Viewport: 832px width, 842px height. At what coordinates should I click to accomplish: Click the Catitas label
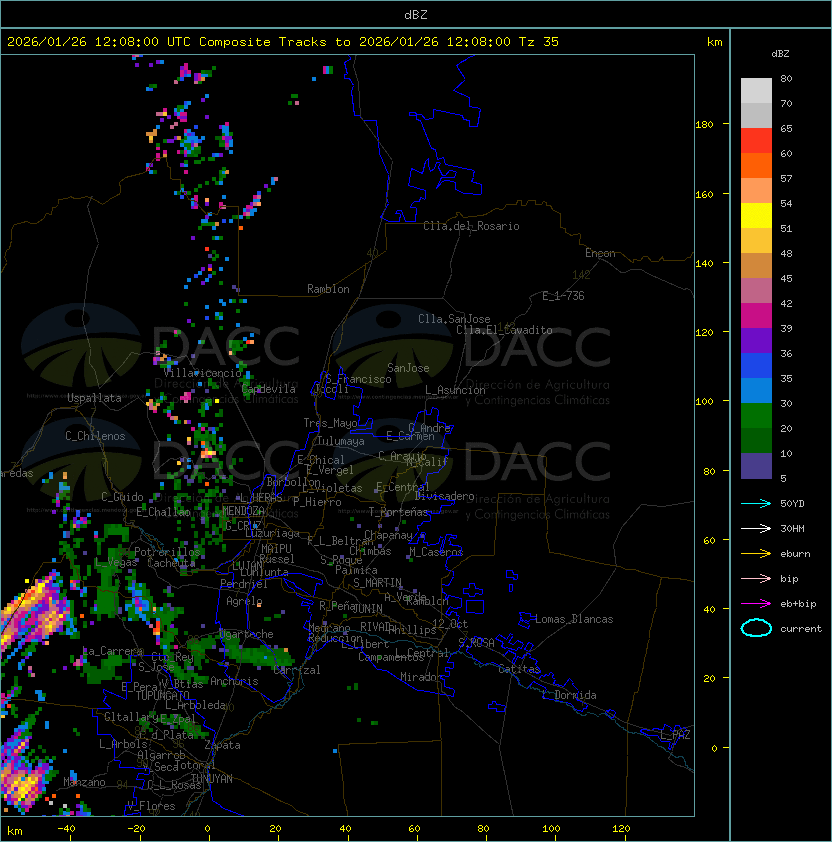click(x=519, y=669)
